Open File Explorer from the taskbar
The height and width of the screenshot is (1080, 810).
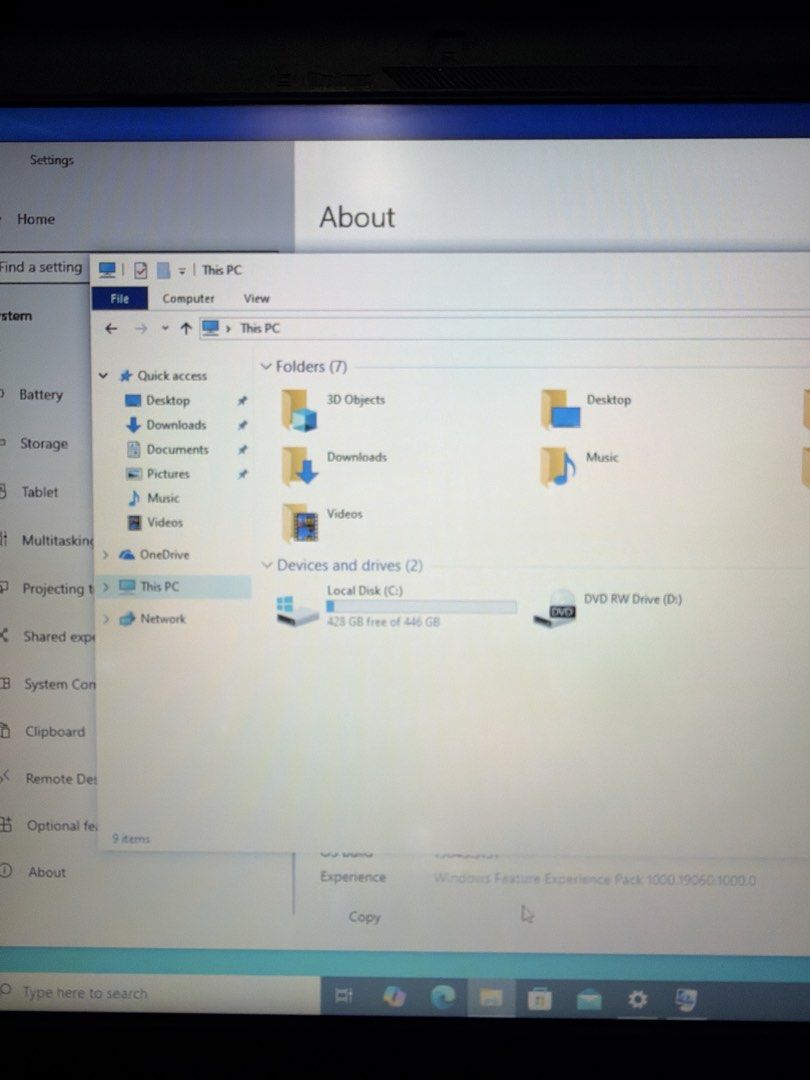(490, 998)
